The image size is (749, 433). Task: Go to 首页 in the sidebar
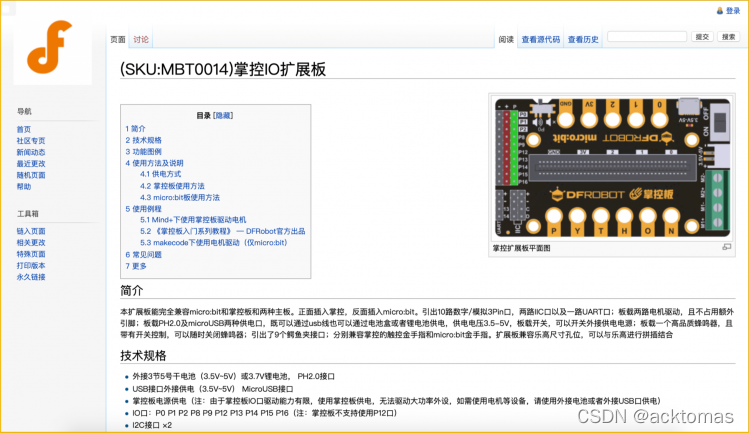[x=24, y=130]
